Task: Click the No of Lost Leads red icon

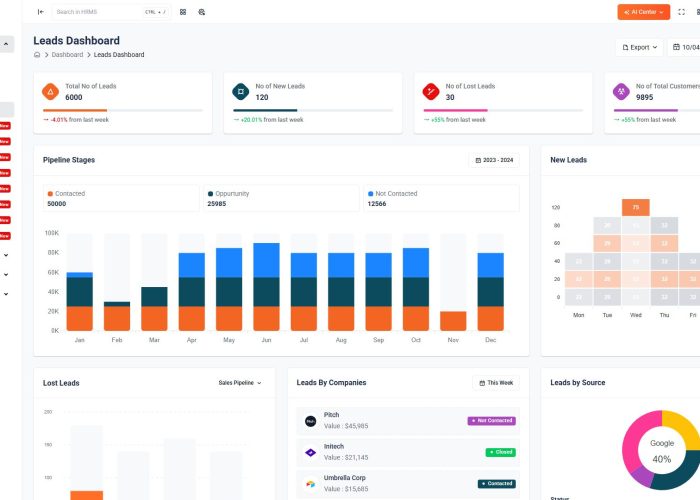Action: tap(431, 92)
